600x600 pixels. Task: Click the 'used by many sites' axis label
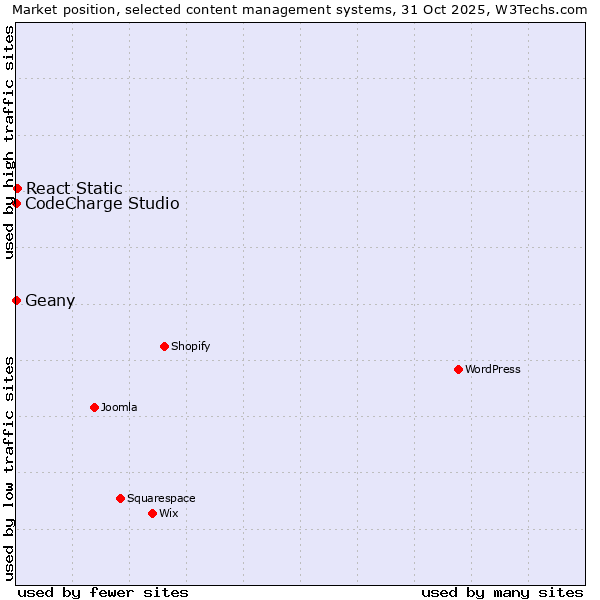tap(502, 592)
